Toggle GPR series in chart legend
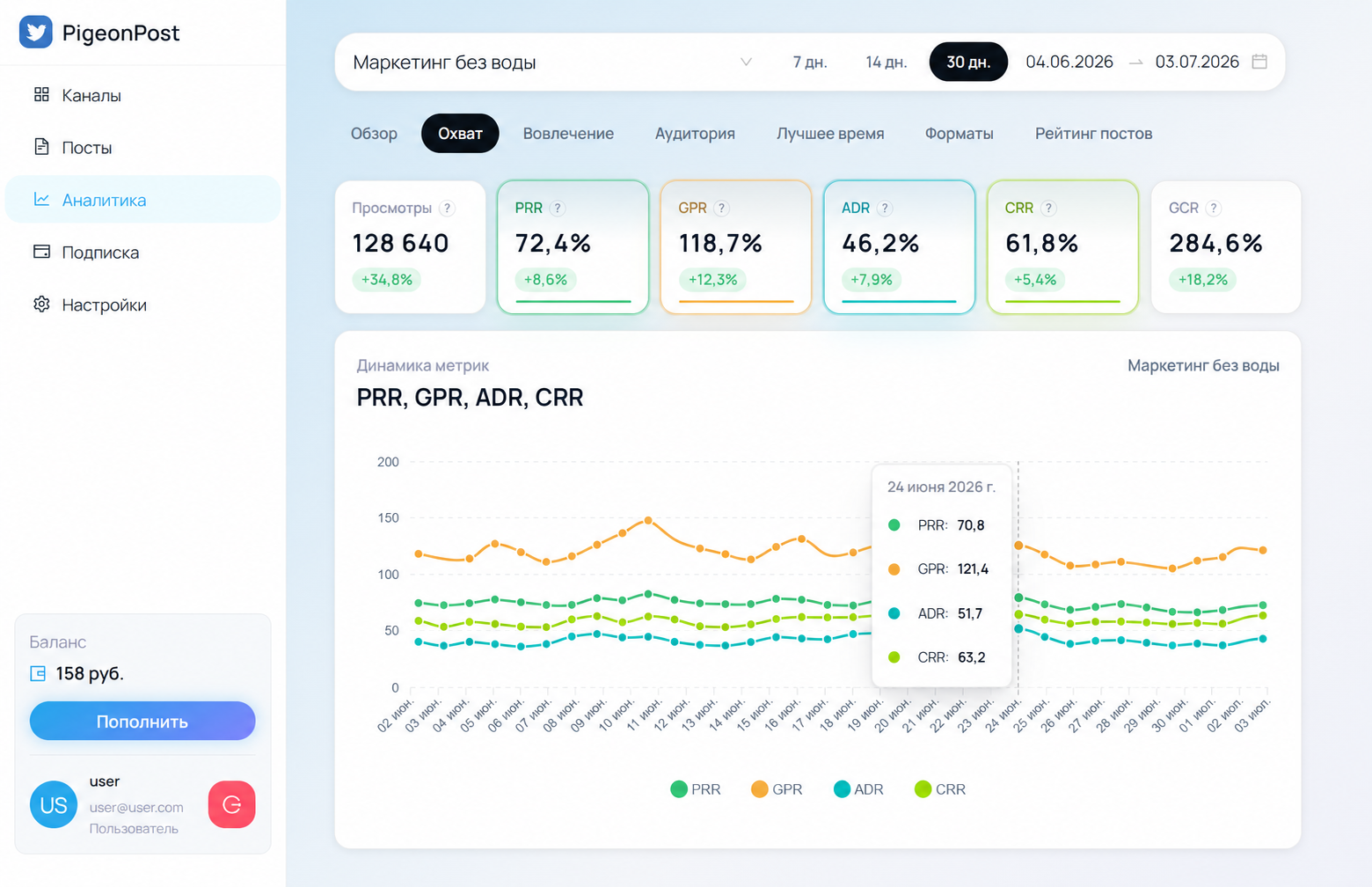This screenshot has width=1372, height=887. 777,789
